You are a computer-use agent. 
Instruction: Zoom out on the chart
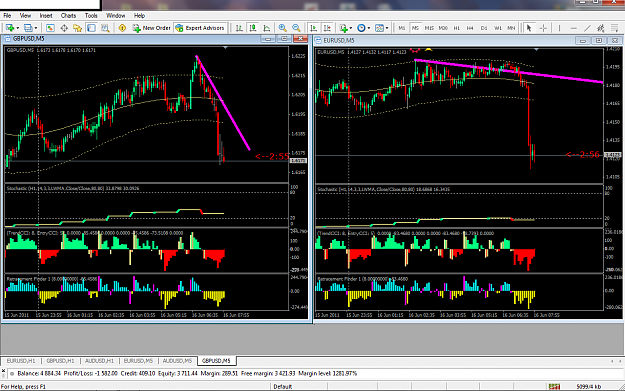point(296,28)
